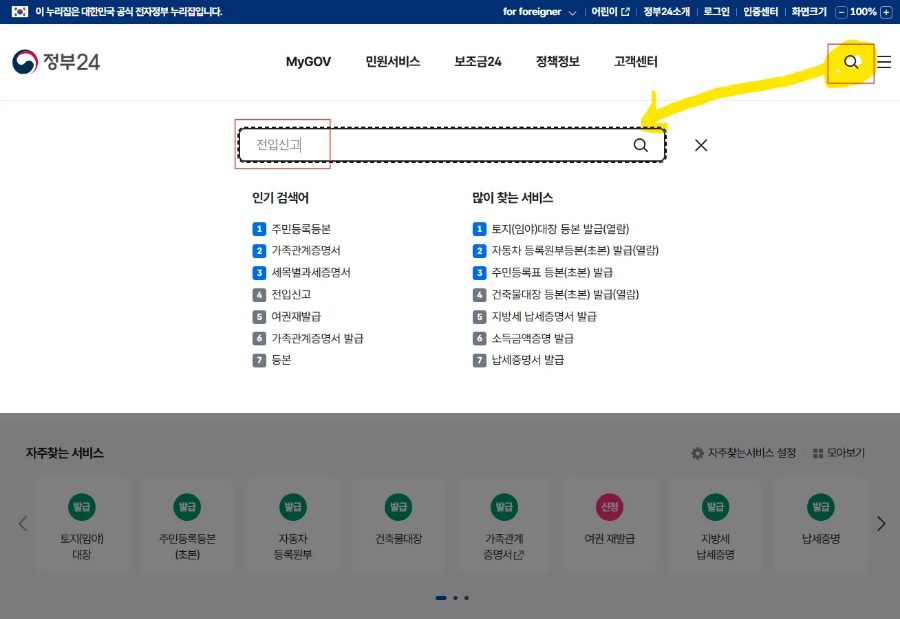Image resolution: width=900 pixels, height=619 pixels.
Task: Clear the search box with the X icon
Action: click(x=701, y=145)
